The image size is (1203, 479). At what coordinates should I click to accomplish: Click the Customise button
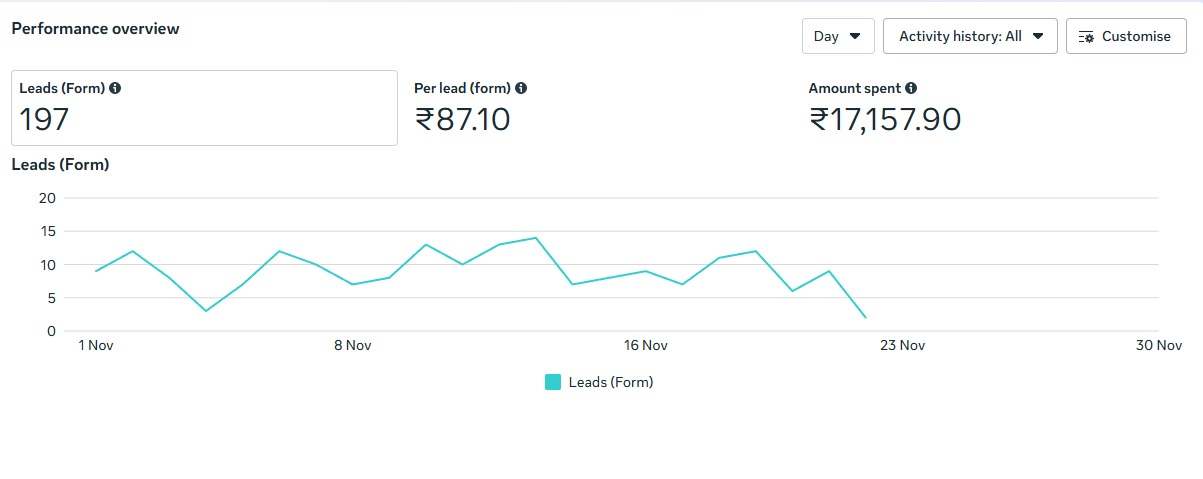point(1126,36)
